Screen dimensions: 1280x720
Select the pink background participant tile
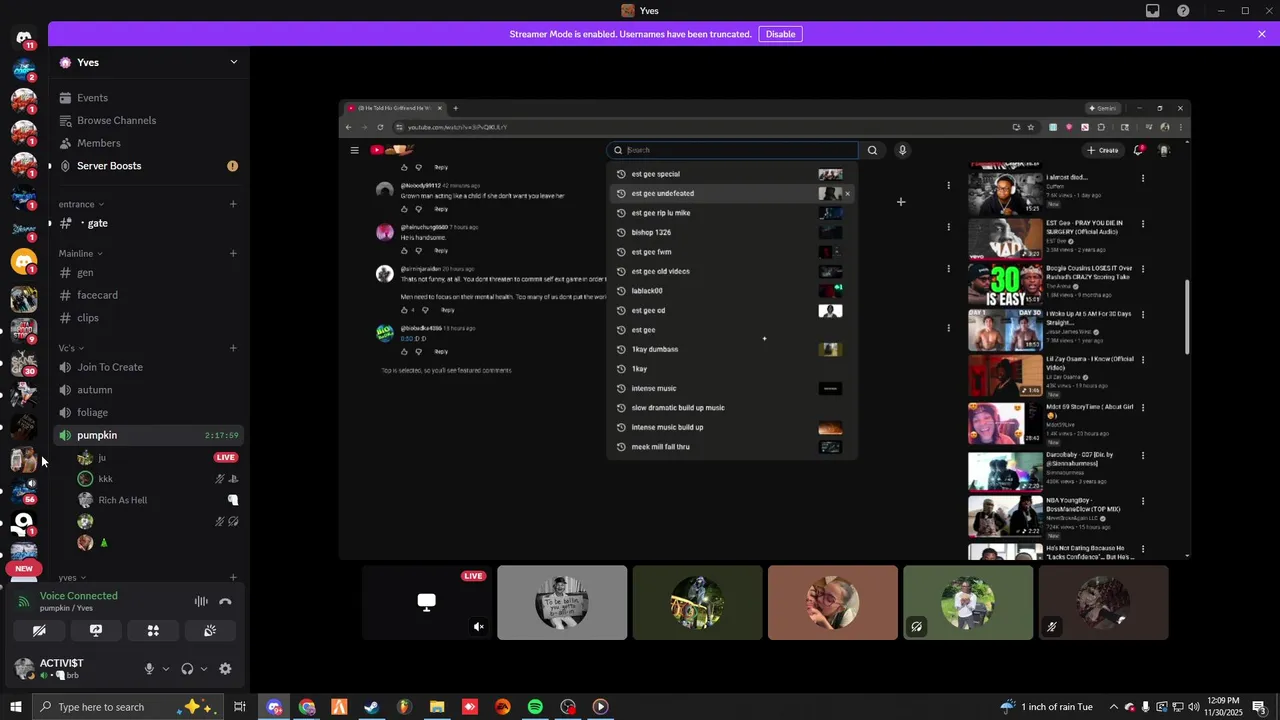click(833, 602)
